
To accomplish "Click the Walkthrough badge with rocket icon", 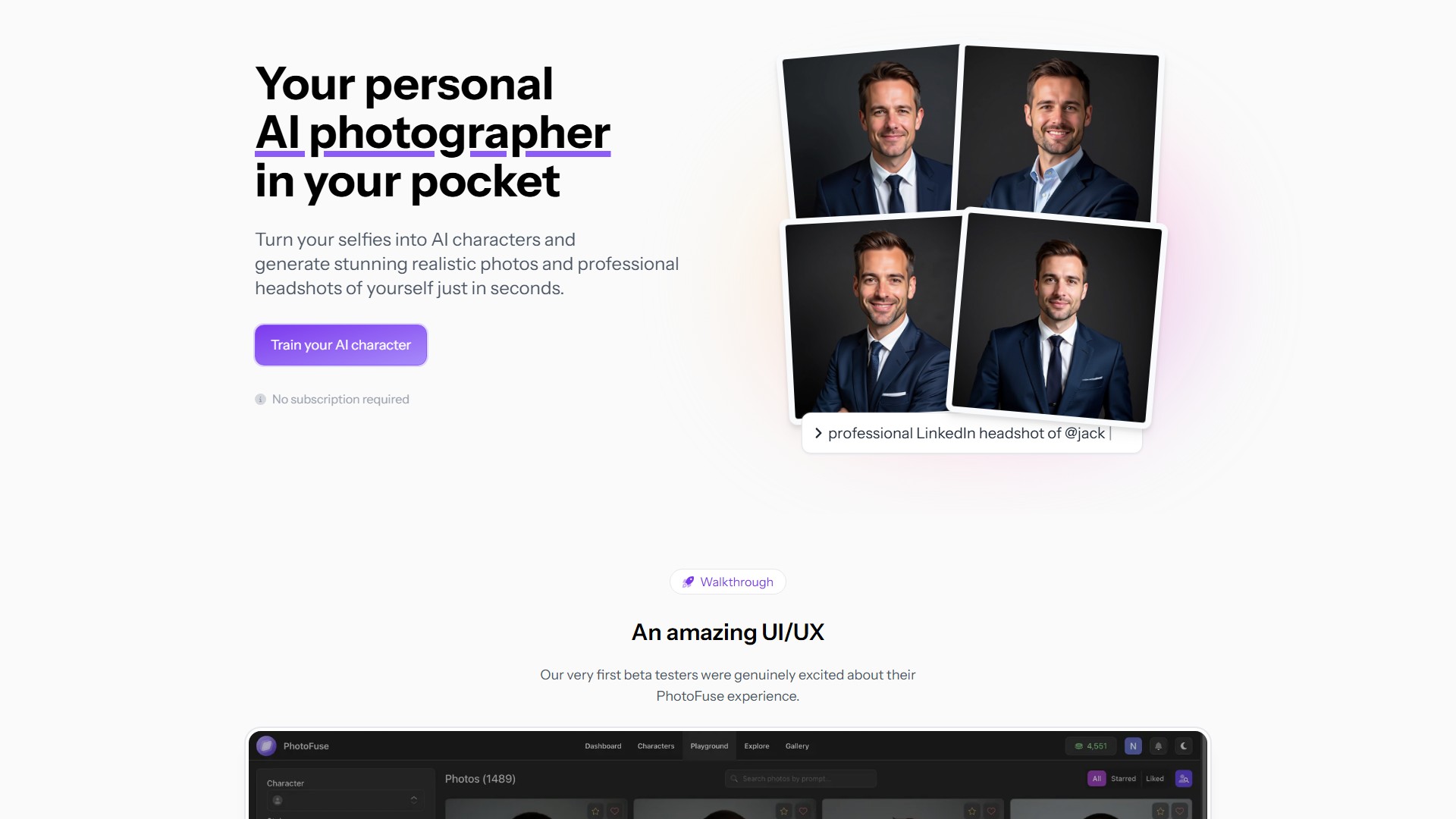I will (728, 582).
